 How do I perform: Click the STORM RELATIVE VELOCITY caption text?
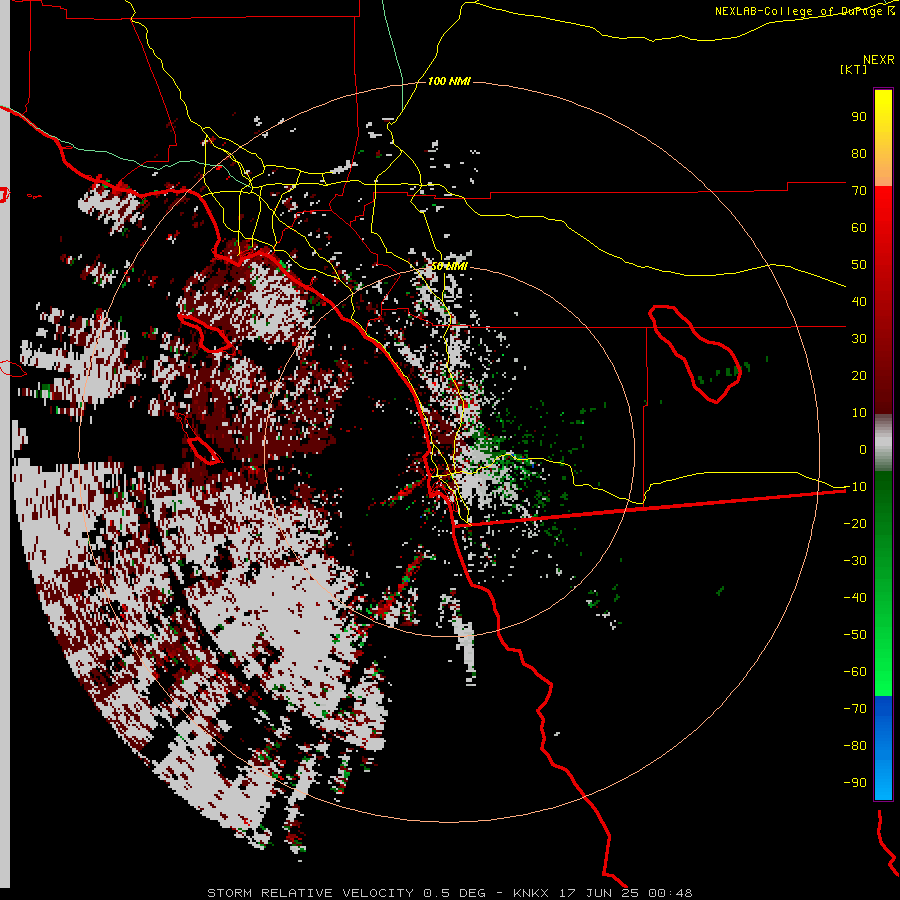(449, 893)
